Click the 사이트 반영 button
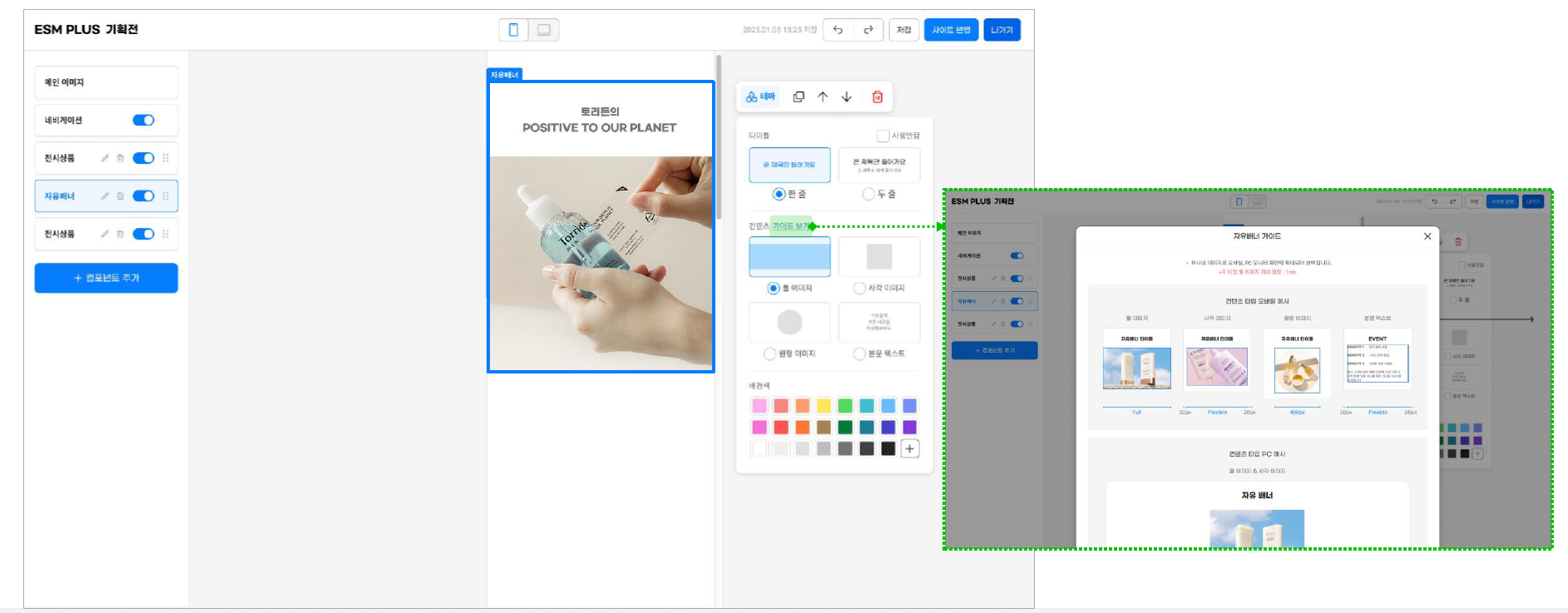Viewport: 1568px width, 613px height. pos(951,30)
